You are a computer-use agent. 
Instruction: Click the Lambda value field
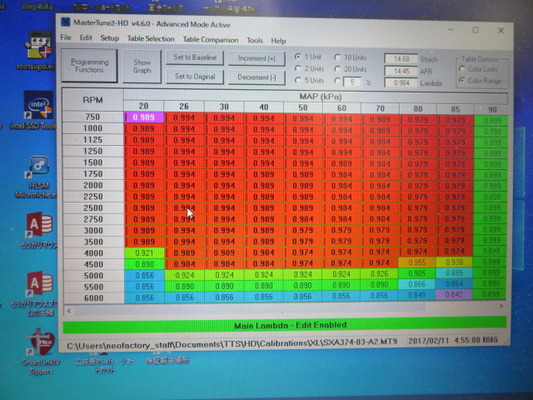pos(401,83)
